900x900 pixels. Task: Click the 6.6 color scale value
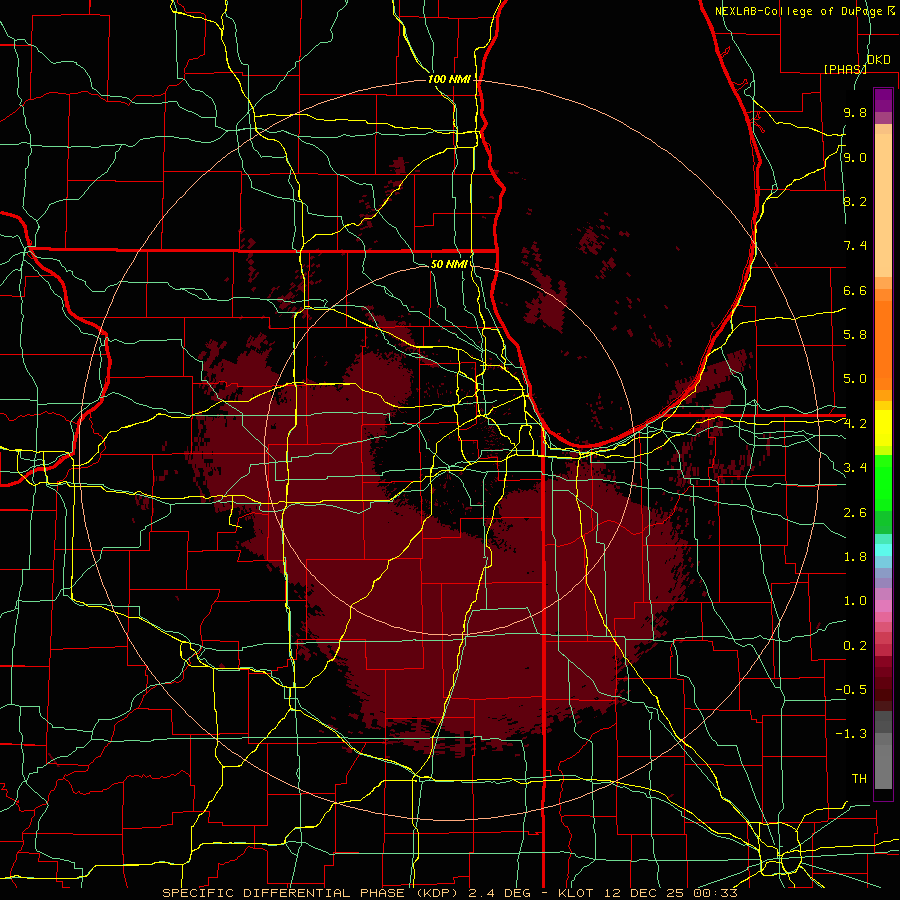[x=855, y=290]
